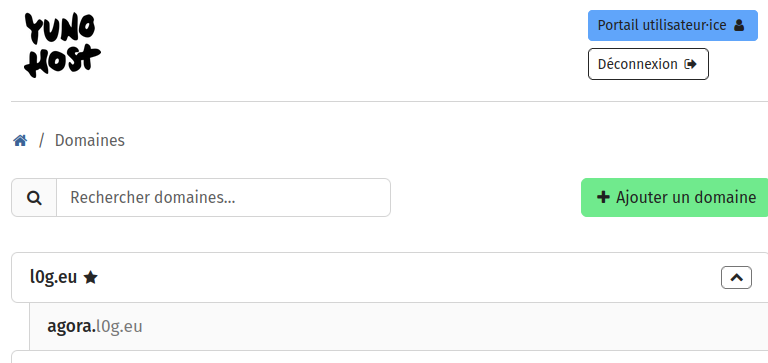Focus the Rechercher domaines search field
This screenshot has height=363, width=768.
point(223,198)
